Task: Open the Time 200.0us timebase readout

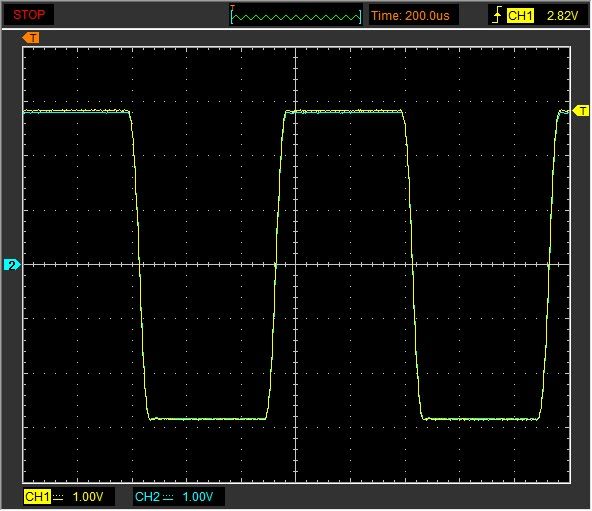Action: (410, 15)
